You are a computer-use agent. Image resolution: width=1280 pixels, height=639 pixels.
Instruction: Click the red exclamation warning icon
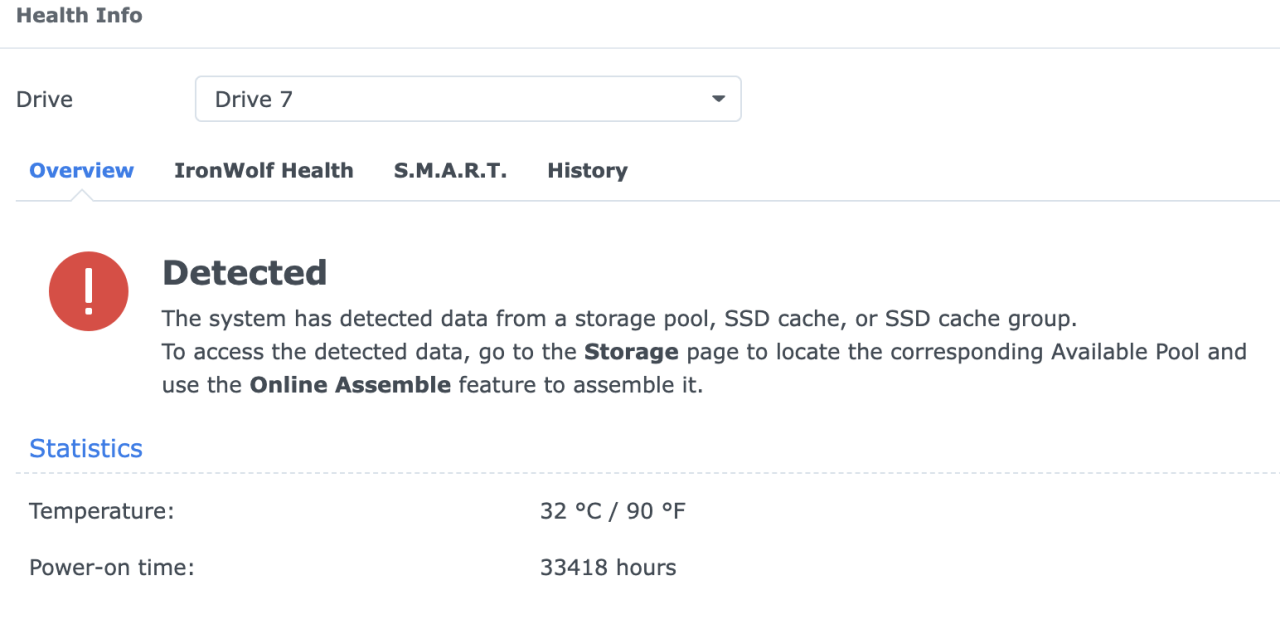89,291
